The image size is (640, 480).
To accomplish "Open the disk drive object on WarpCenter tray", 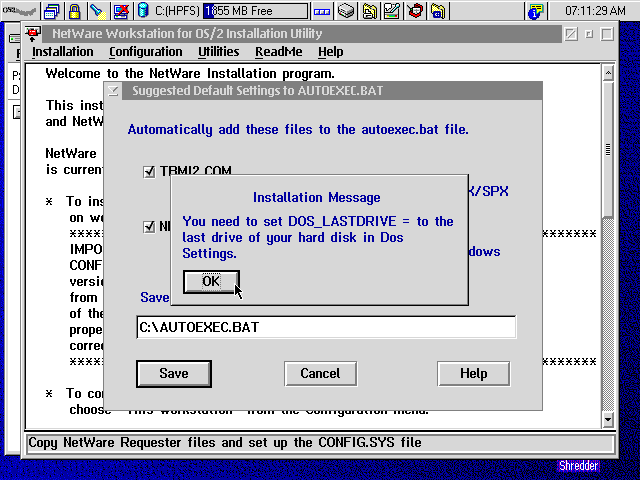I will 346,11.
